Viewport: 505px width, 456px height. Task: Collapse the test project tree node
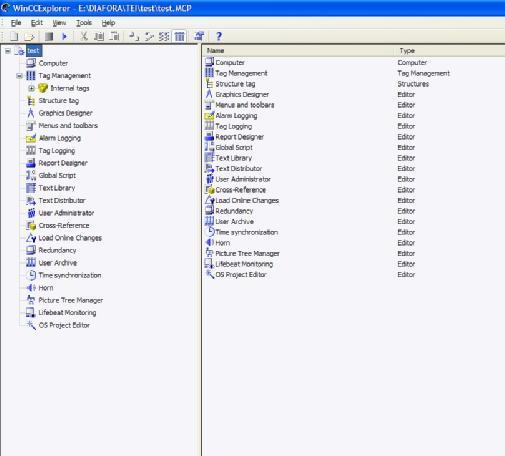coord(8,51)
